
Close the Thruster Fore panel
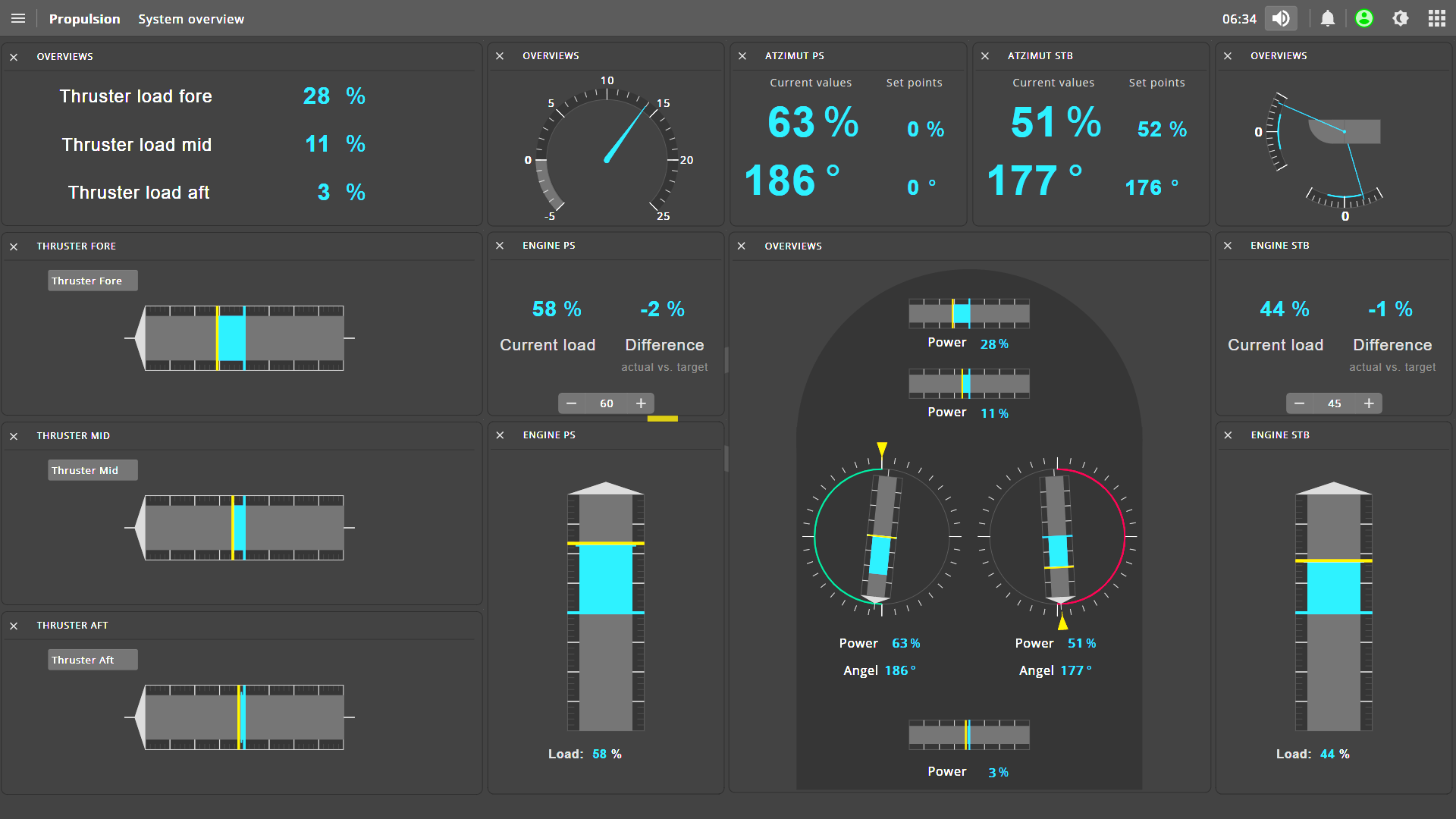[14, 246]
